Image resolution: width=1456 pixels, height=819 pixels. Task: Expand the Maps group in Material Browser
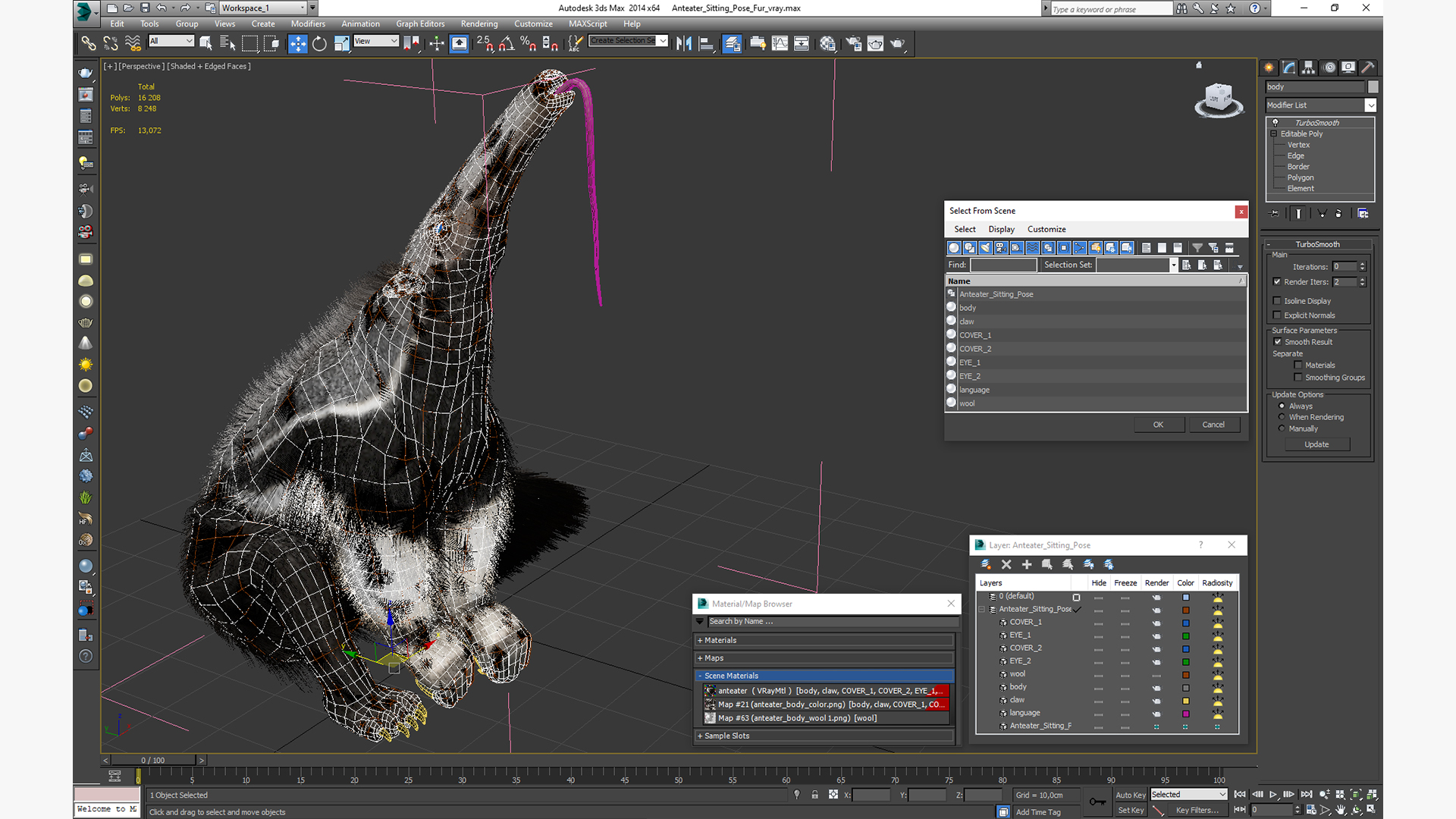[x=824, y=659]
